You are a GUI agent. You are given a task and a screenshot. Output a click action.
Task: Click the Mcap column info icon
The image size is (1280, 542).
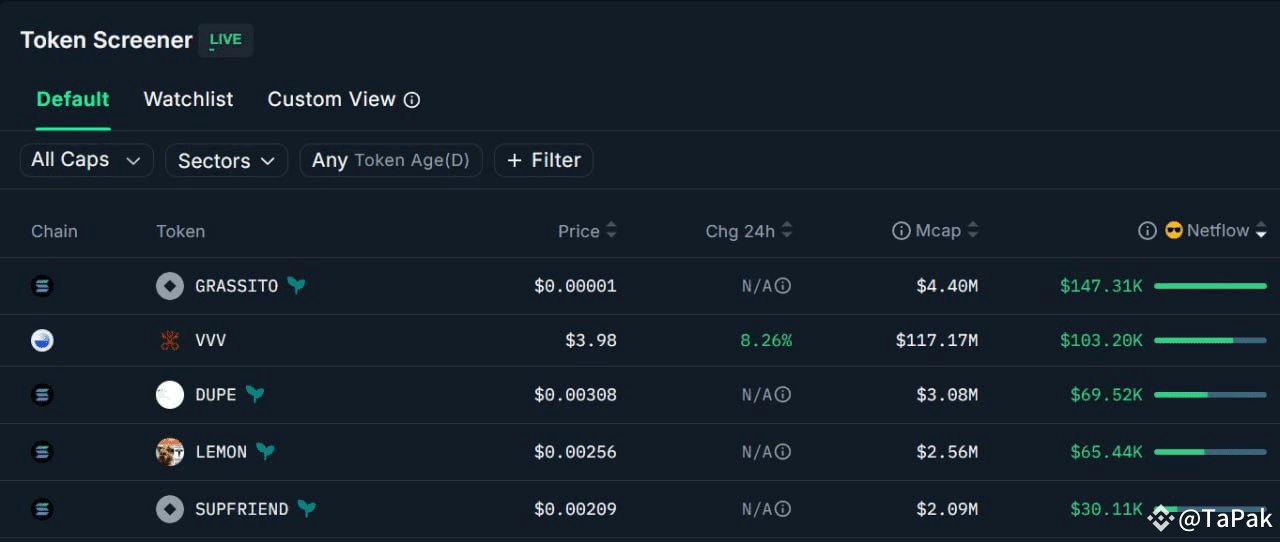tap(901, 231)
